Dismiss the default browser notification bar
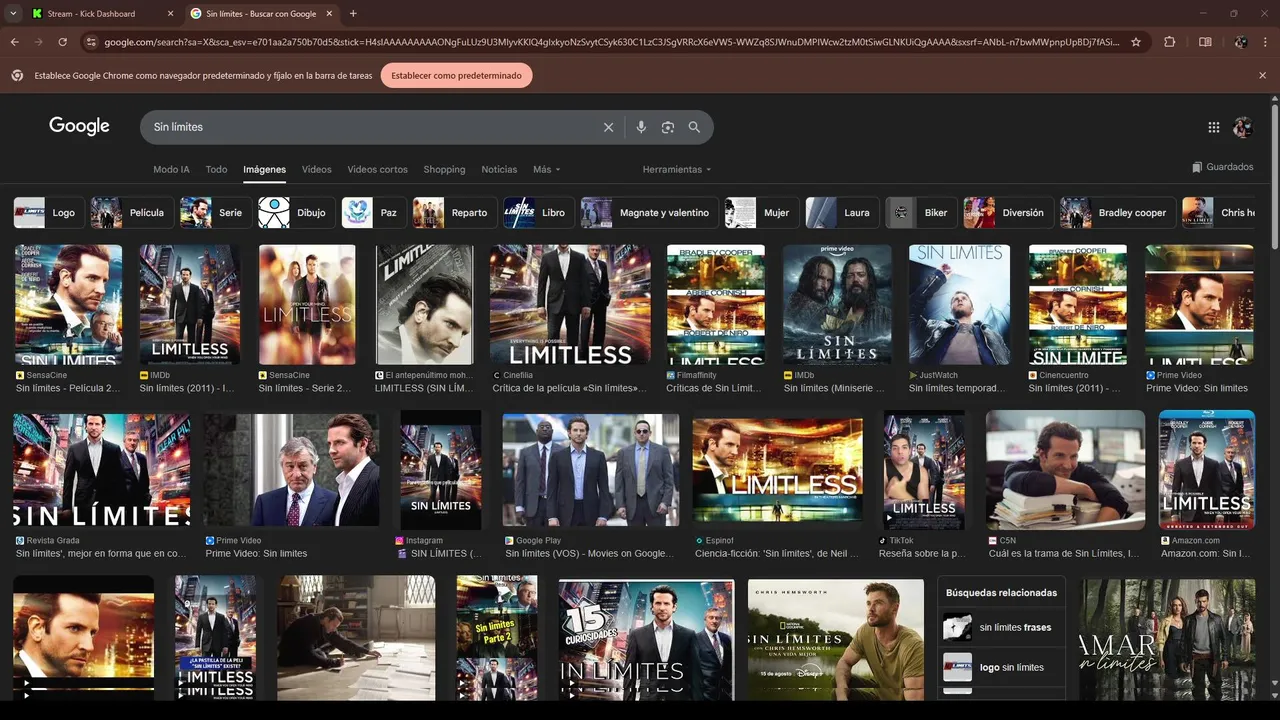 tap(1262, 75)
